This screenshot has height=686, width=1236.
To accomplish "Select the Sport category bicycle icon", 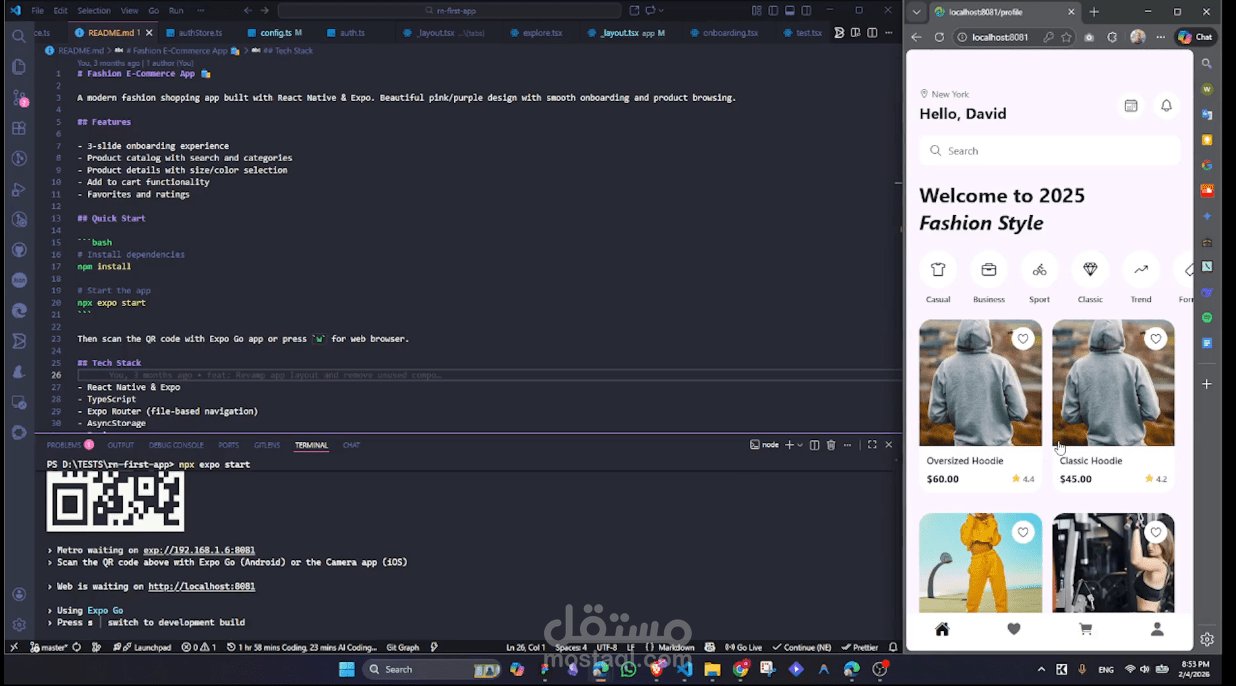I will [x=1040, y=270].
